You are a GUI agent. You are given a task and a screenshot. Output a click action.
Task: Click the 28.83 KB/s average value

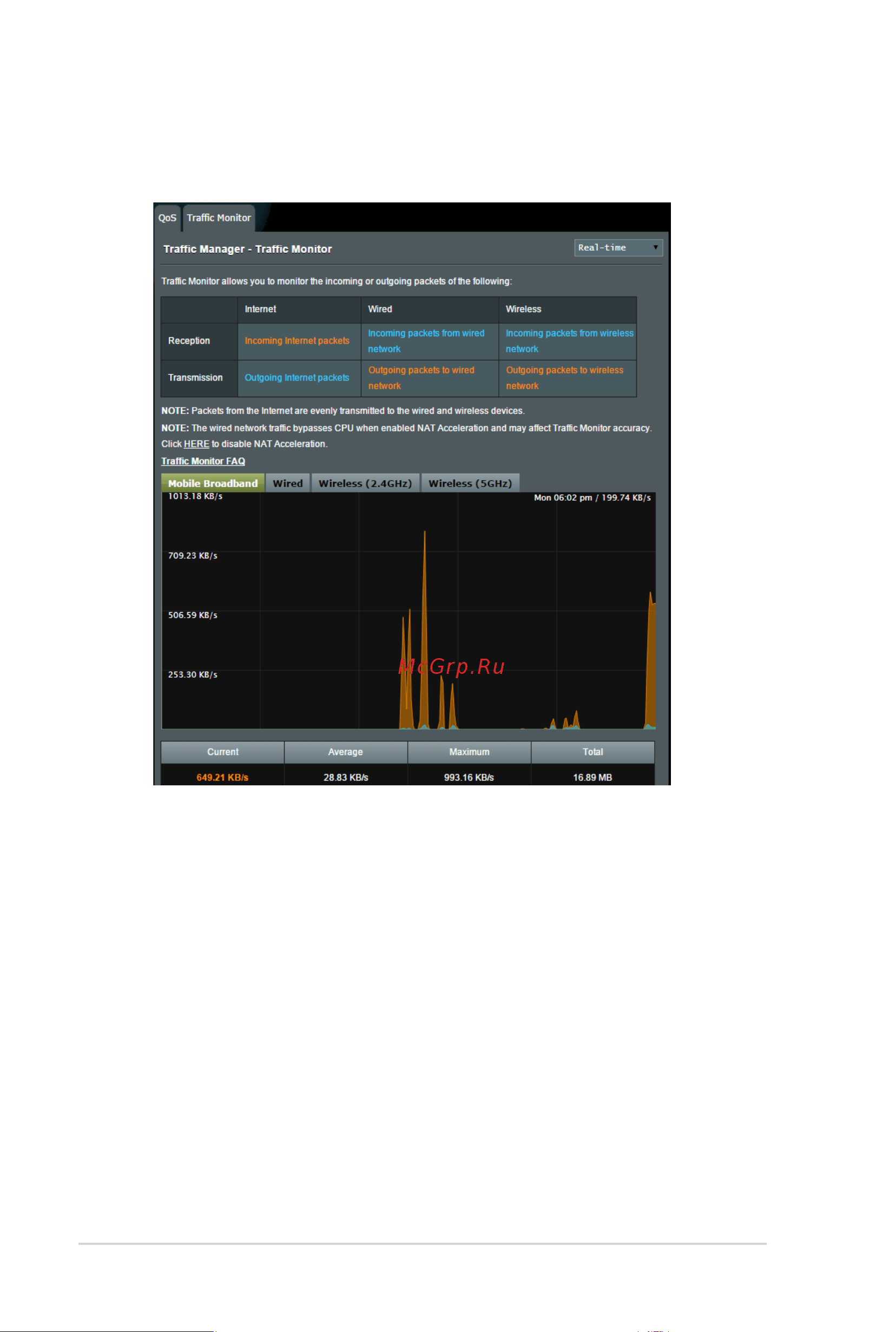click(x=346, y=777)
